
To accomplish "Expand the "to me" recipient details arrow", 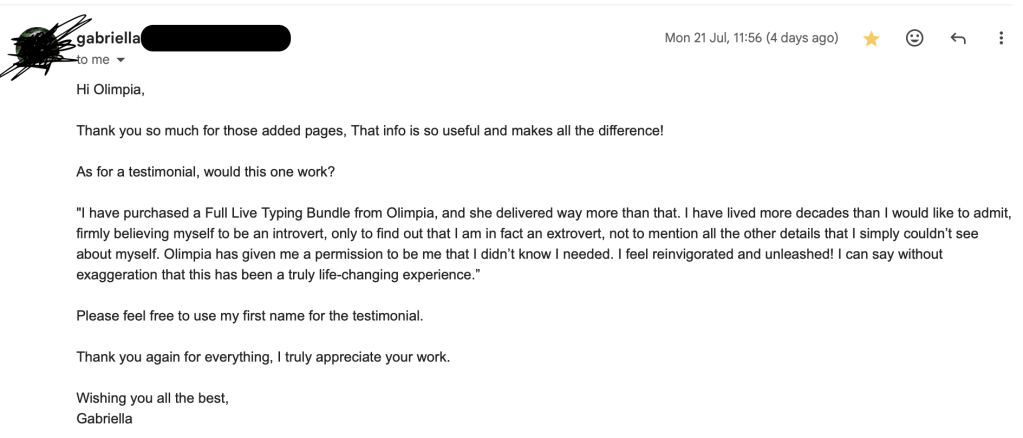I will point(121,60).
